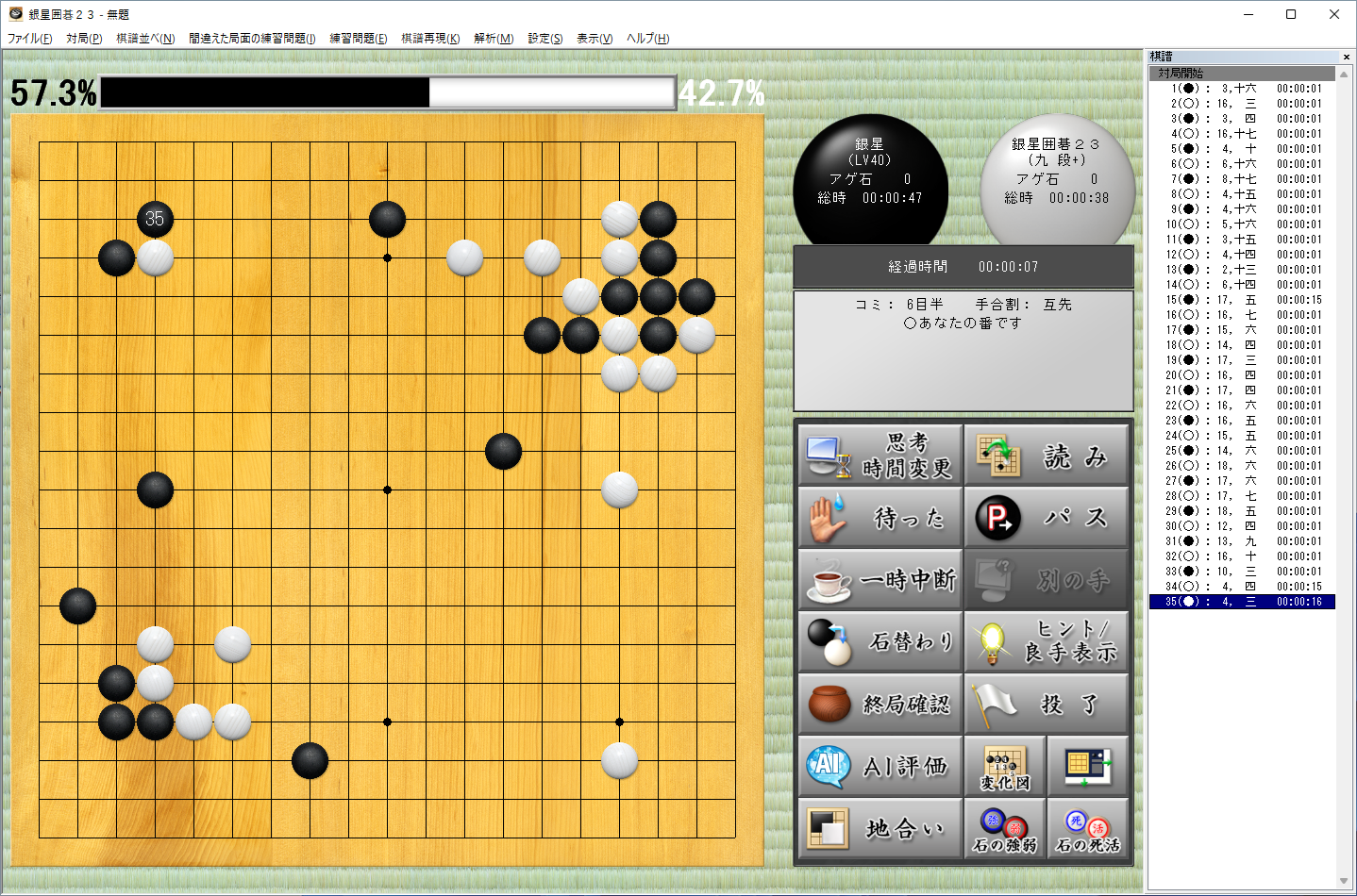Click the 57.3% win-rate bar
This screenshot has width=1357, height=896.
pos(264,92)
